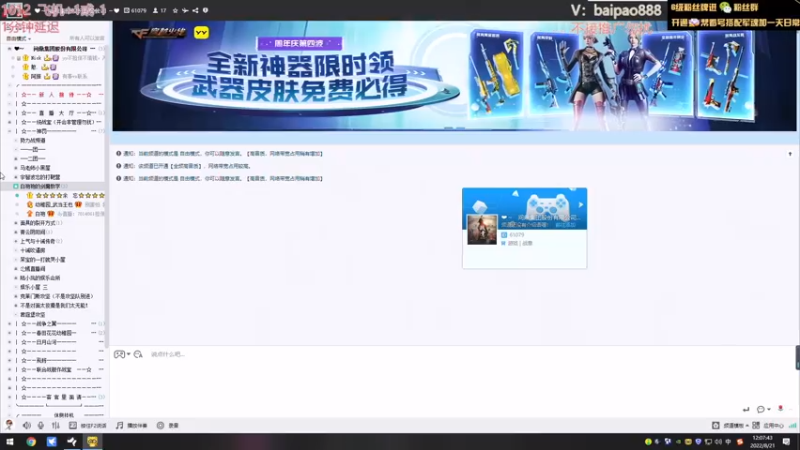
Task: Click the info circle icon in title bar
Action: point(206,10)
